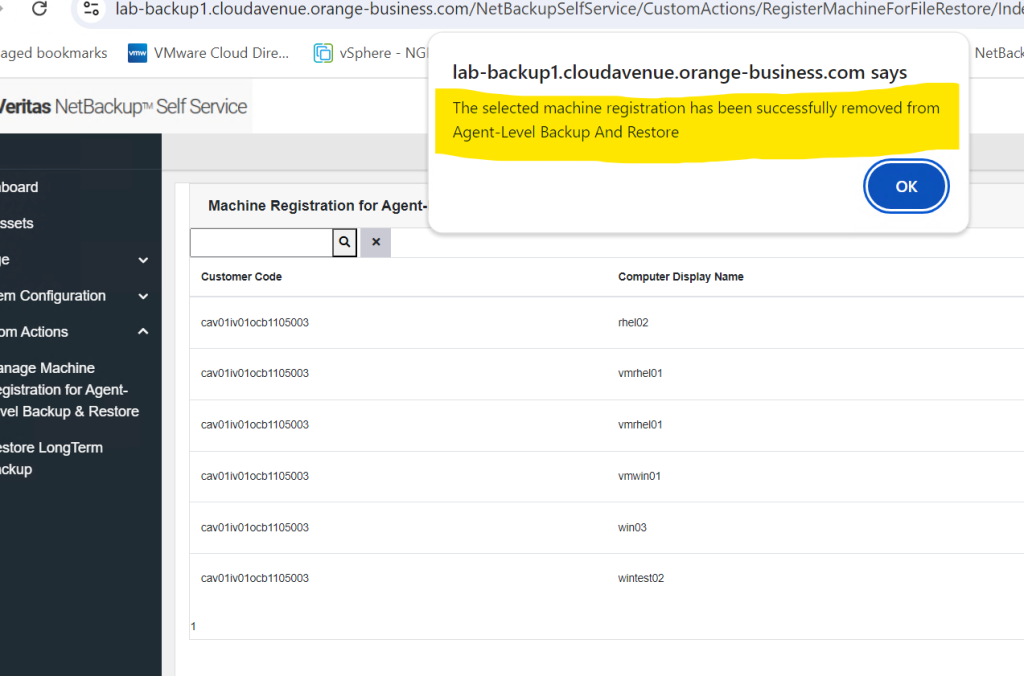The width and height of the screenshot is (1024, 676).
Task: Click page number 1 in the pager
Action: tap(193, 626)
